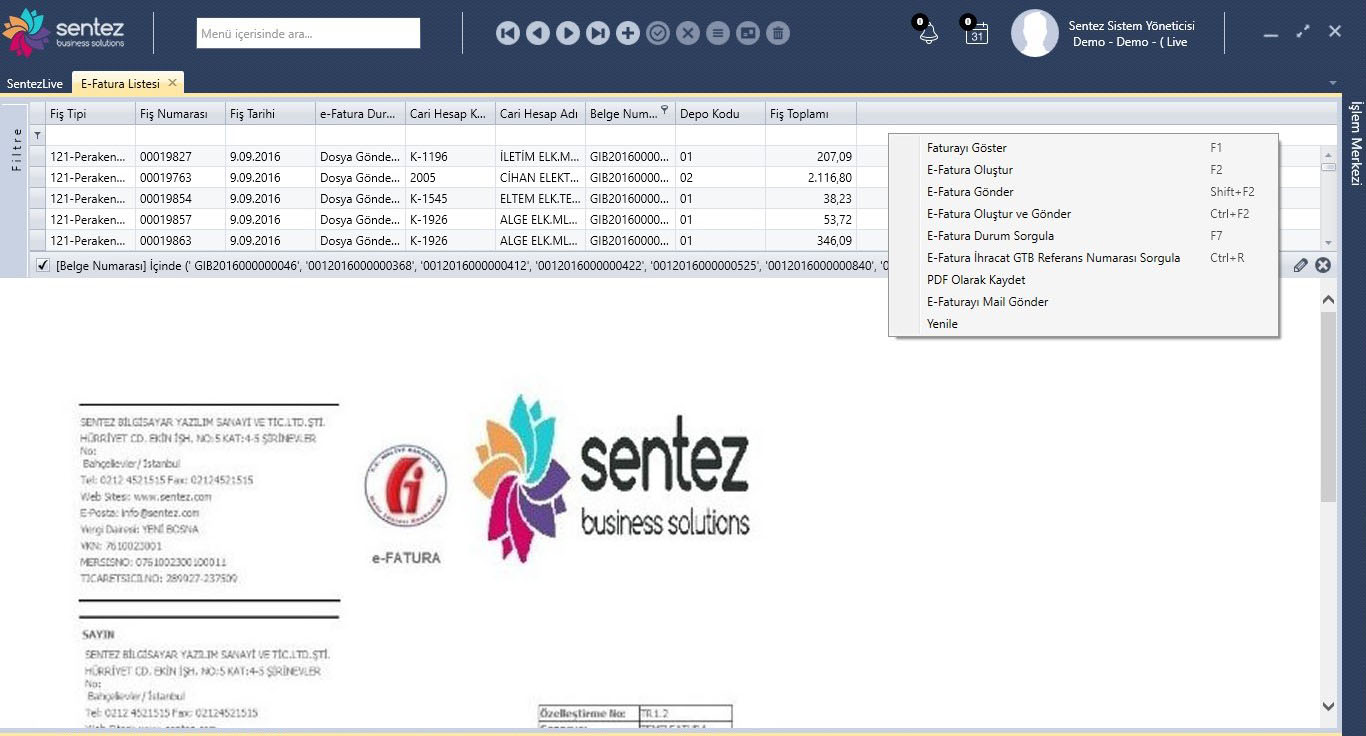Click the Fiş Numarası filter row cell
The width and height of the screenshot is (1366, 736).
(x=180, y=135)
